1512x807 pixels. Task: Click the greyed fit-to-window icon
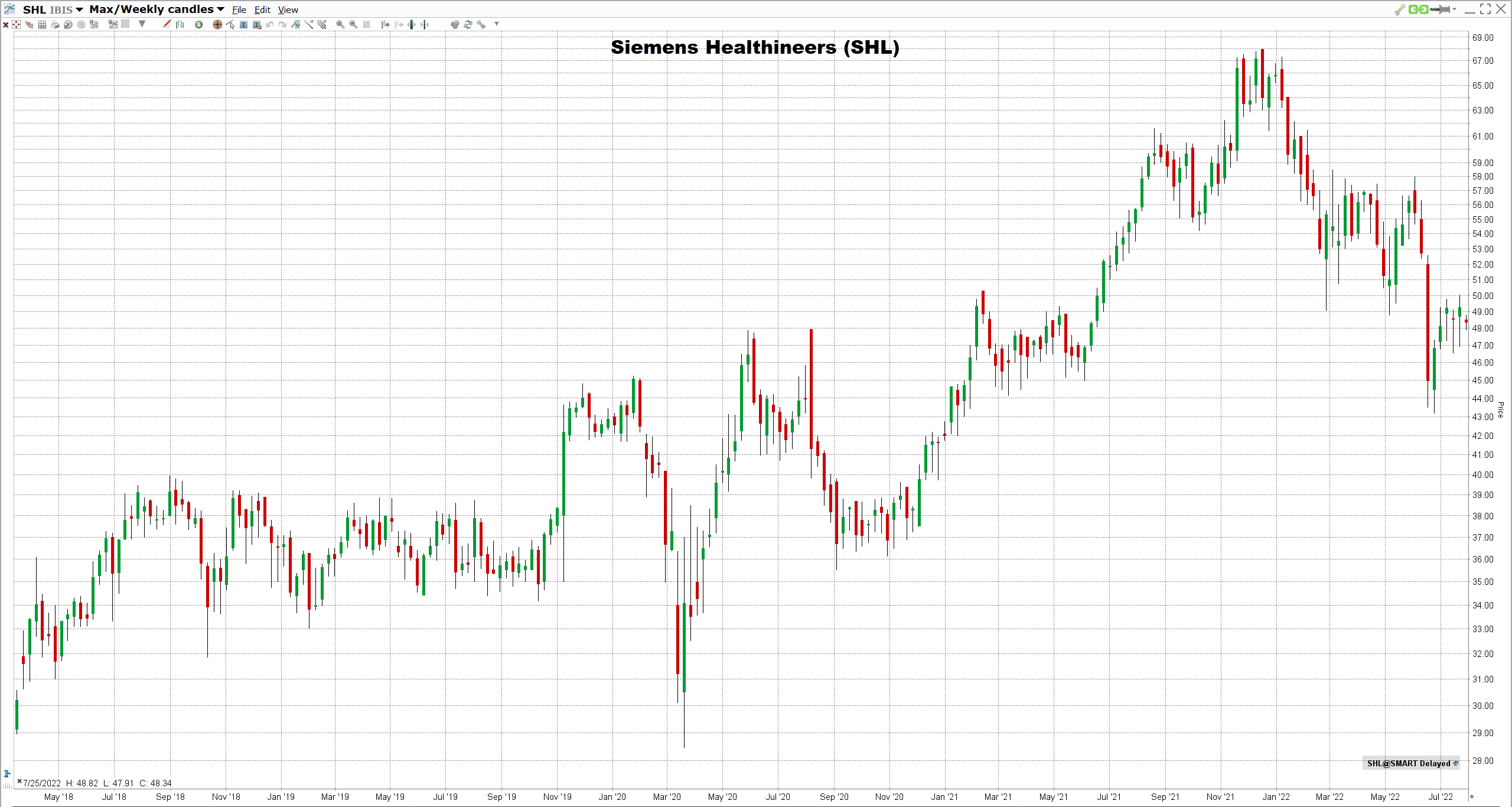point(366,25)
